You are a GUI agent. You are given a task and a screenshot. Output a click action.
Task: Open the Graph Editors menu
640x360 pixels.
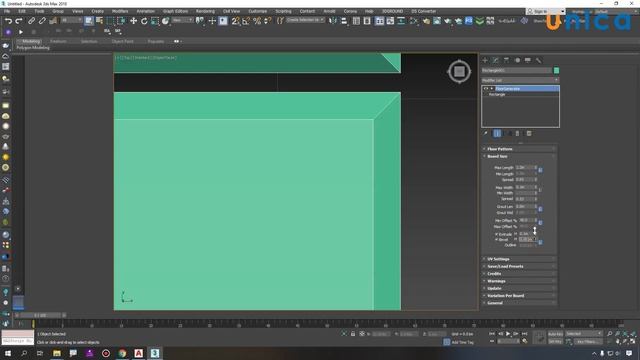point(176,11)
